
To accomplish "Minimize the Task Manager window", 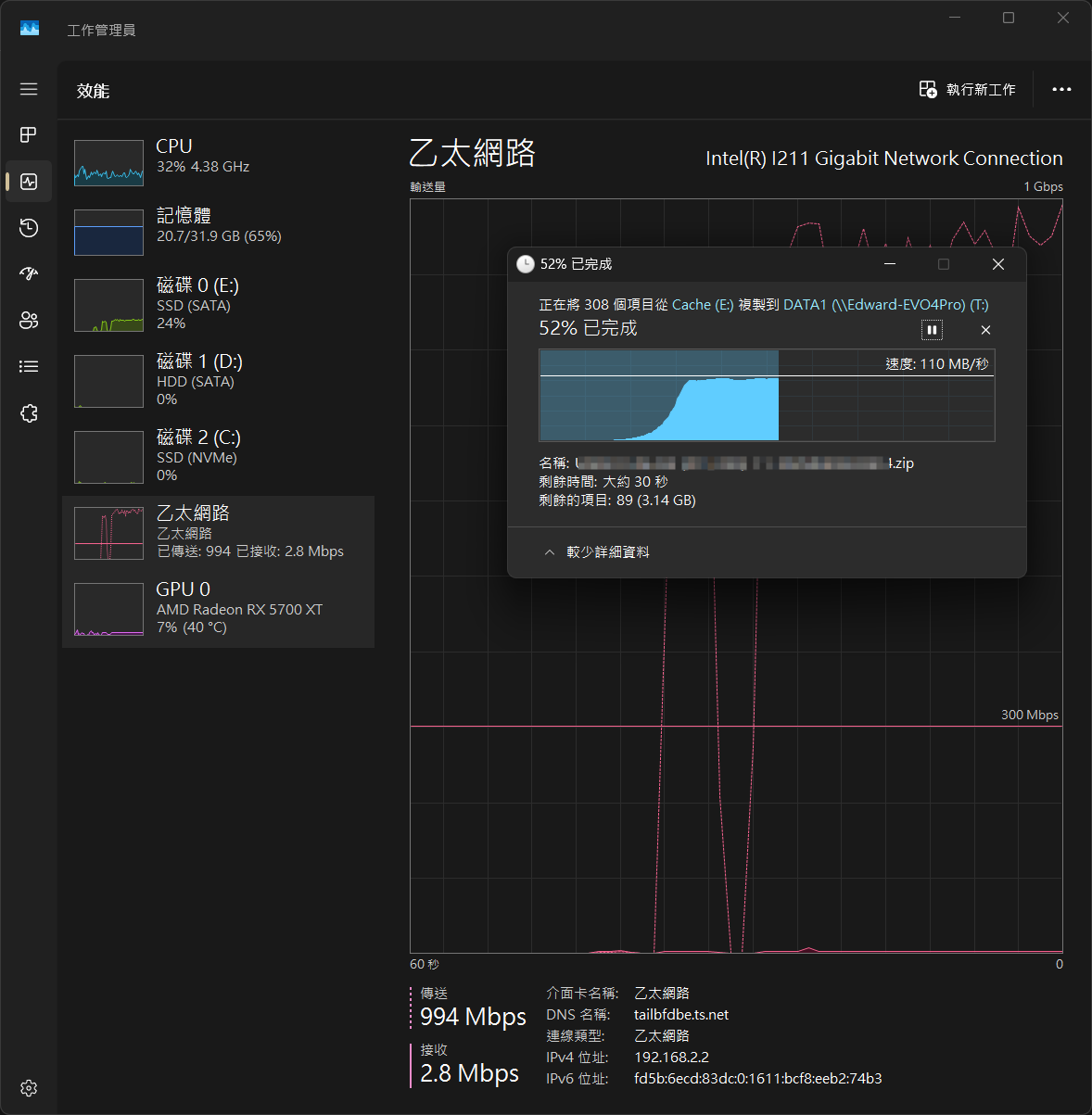I will 954,18.
